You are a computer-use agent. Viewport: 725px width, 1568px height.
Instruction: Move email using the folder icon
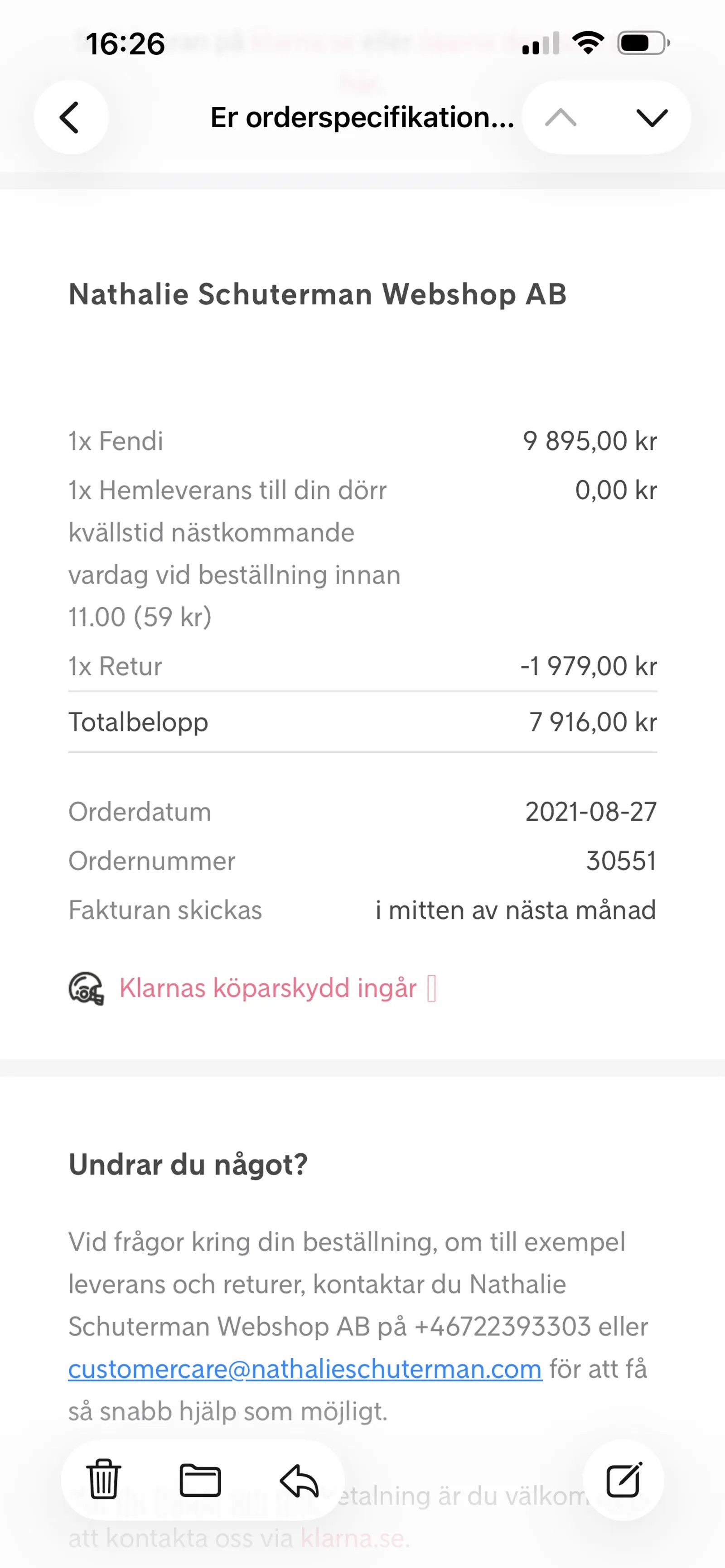(x=200, y=1480)
